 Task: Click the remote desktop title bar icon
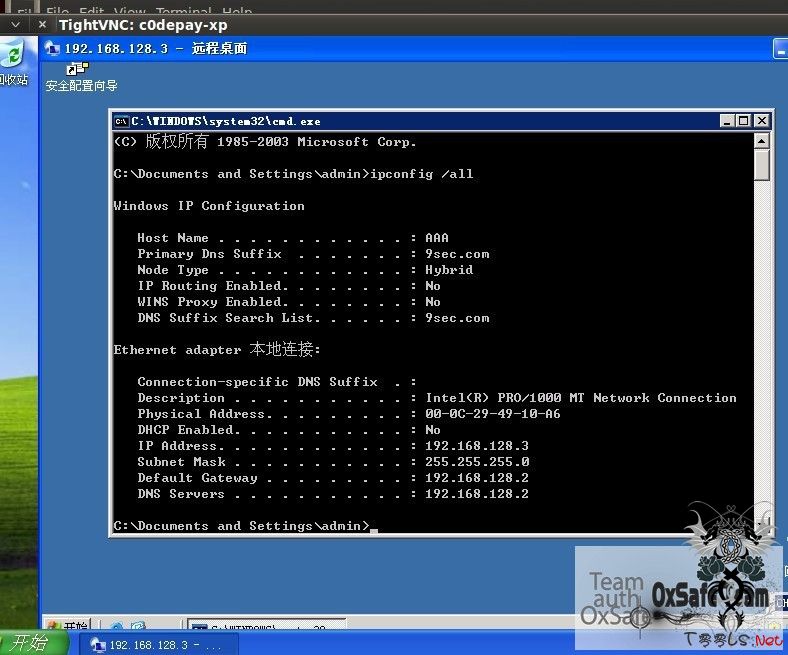[52, 48]
